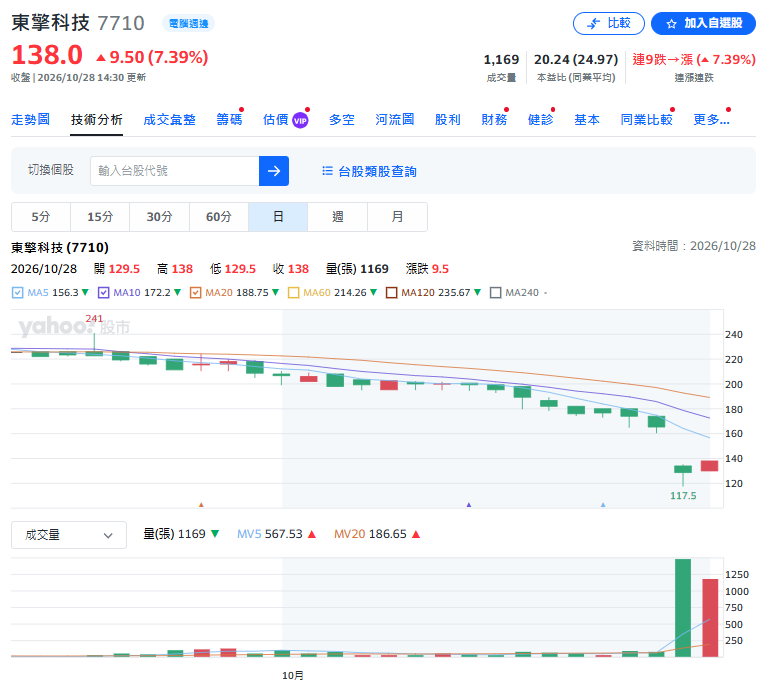
Task: Select 月 monthly chart interval
Action: [397, 217]
